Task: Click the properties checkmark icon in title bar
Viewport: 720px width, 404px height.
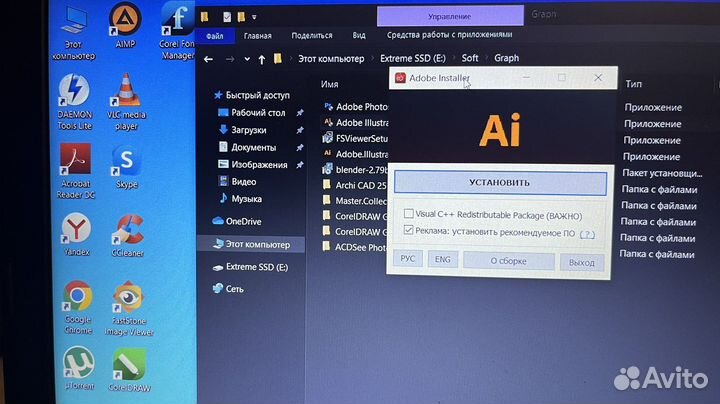Action: 227,17
